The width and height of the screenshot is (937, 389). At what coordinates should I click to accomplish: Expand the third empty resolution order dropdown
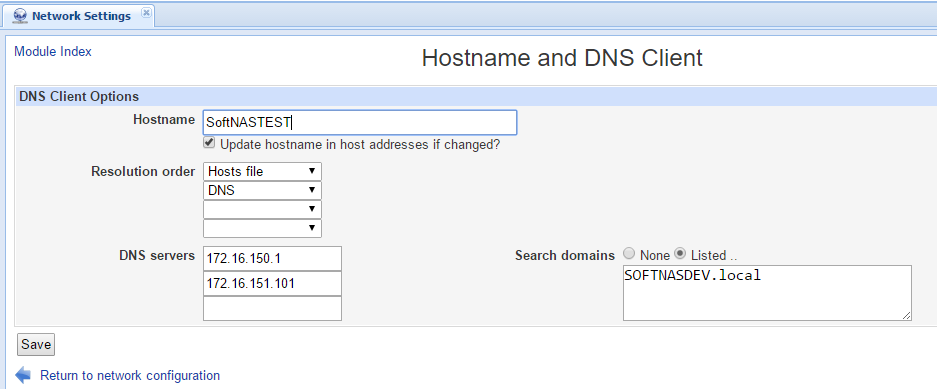pos(262,209)
